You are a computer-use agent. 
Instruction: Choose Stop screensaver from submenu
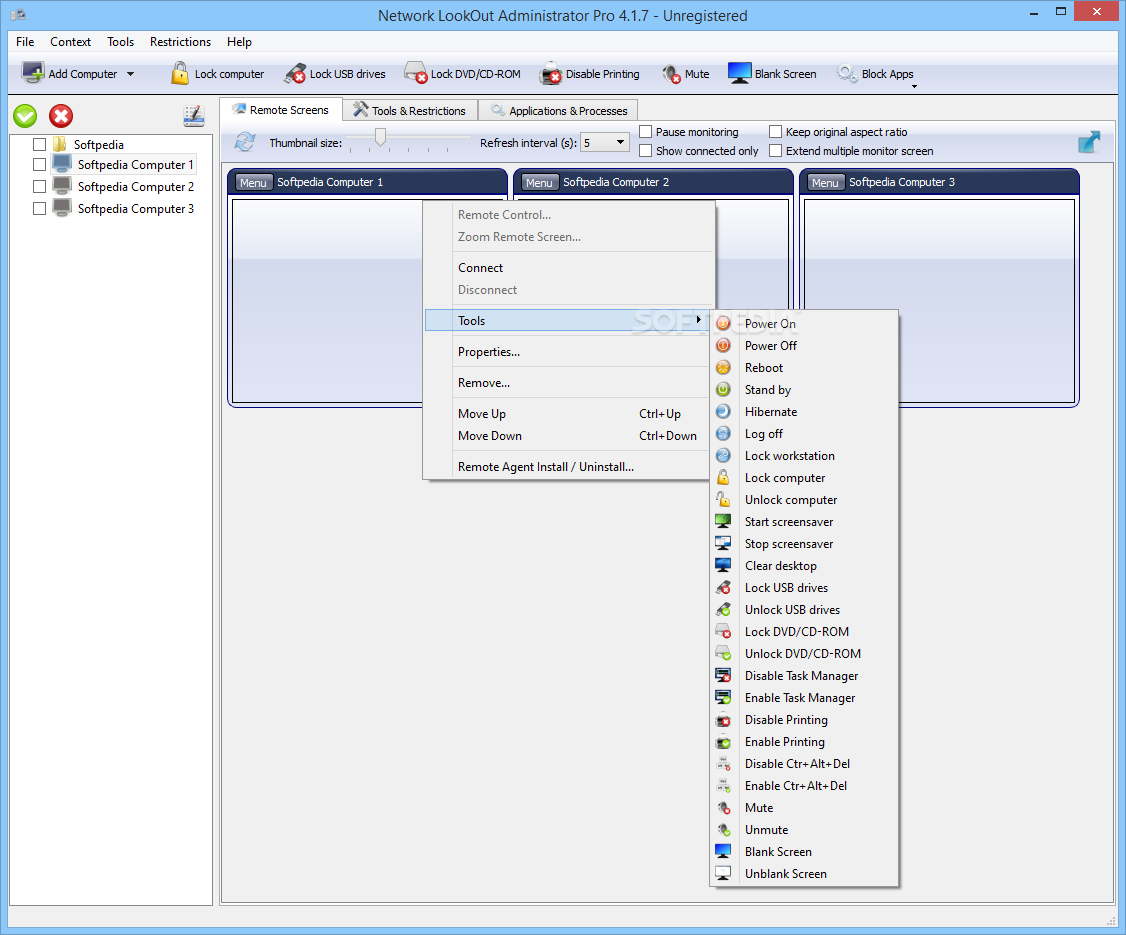804,544
